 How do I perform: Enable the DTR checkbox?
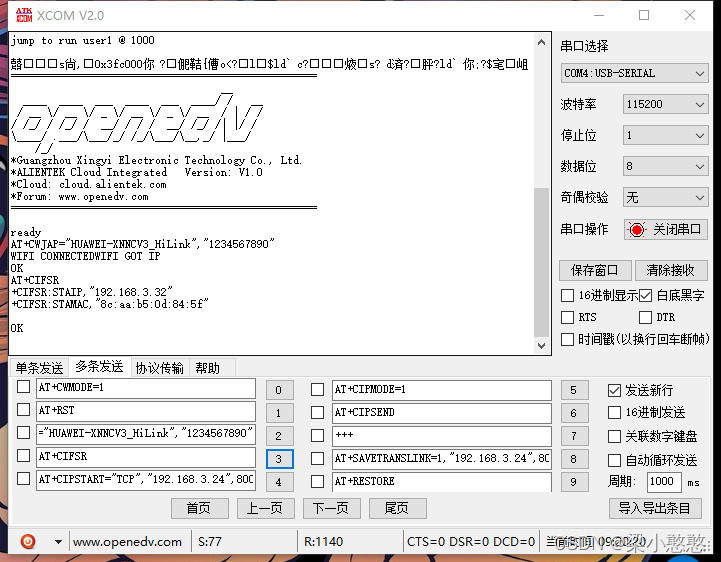click(645, 317)
